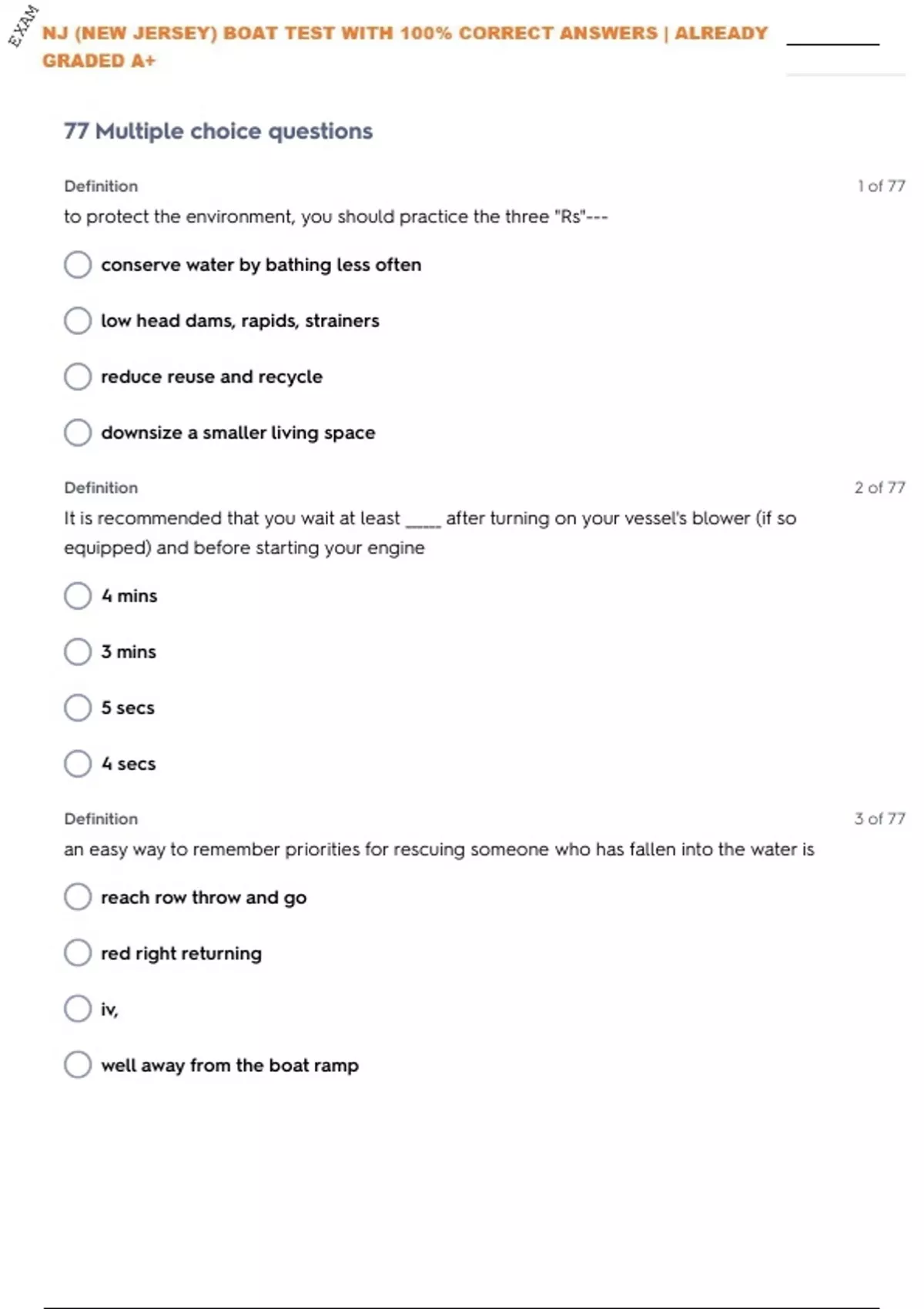Pick 'well away from the boat ramp'
924x1309 pixels.
coord(78,1065)
